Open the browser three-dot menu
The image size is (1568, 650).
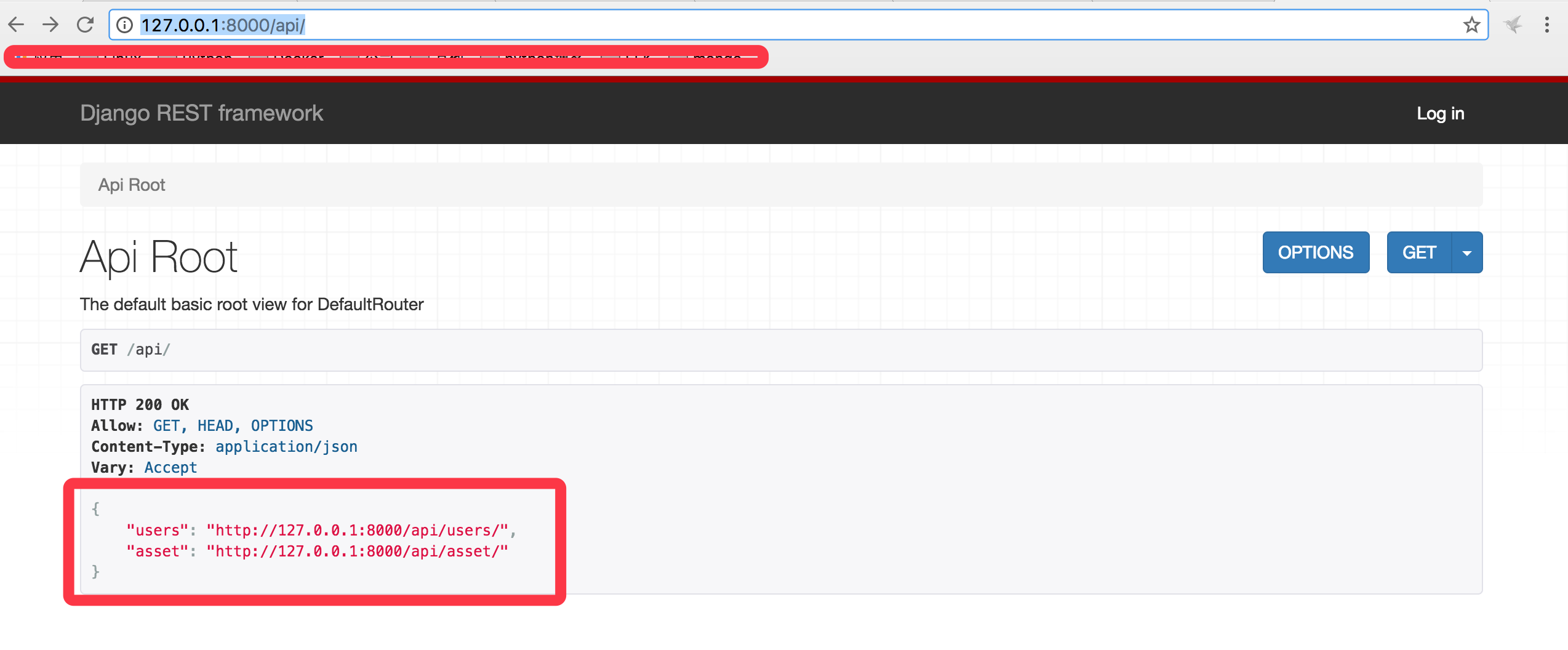pos(1546,25)
